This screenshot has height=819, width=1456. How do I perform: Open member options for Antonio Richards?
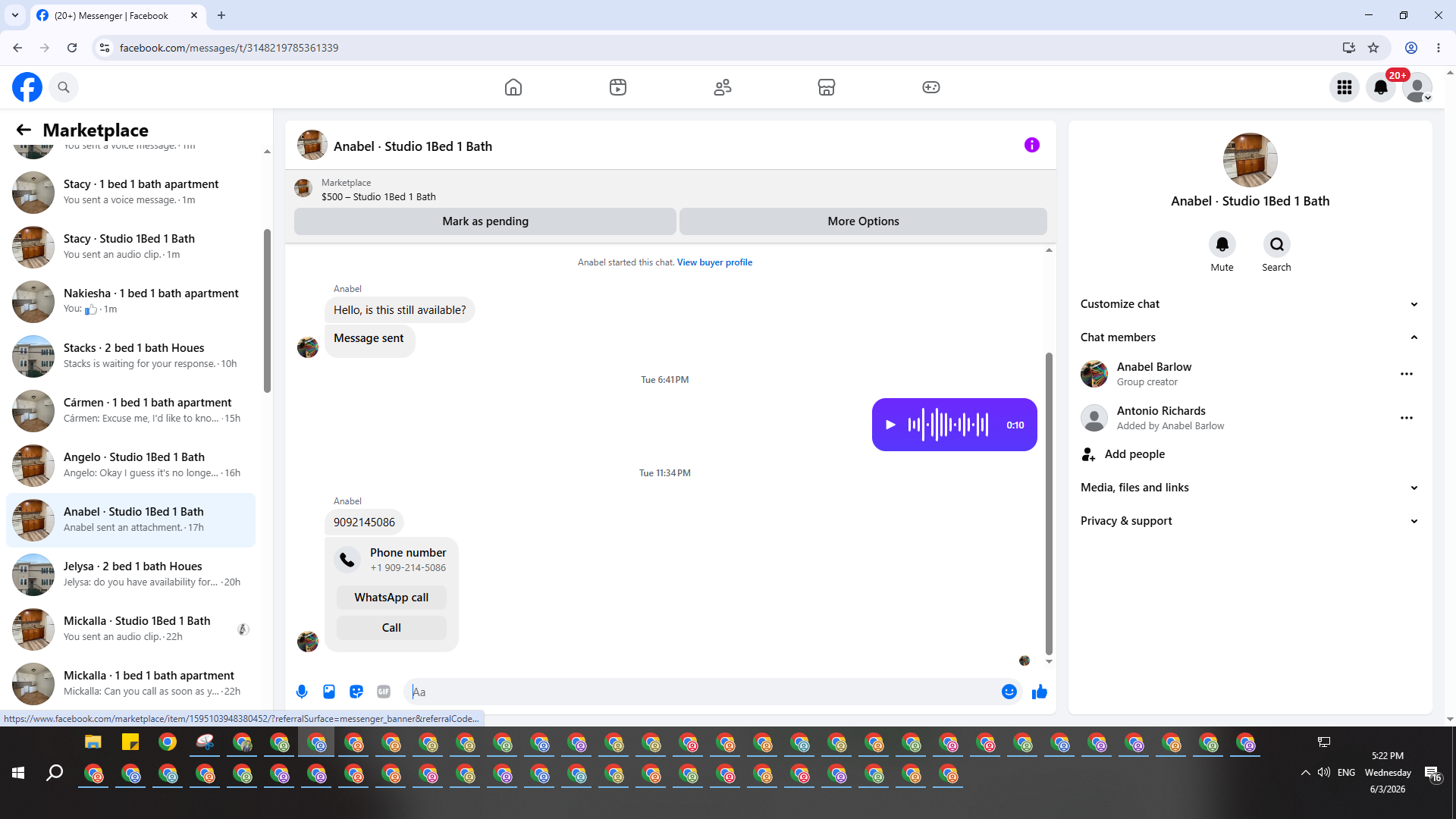coord(1407,418)
